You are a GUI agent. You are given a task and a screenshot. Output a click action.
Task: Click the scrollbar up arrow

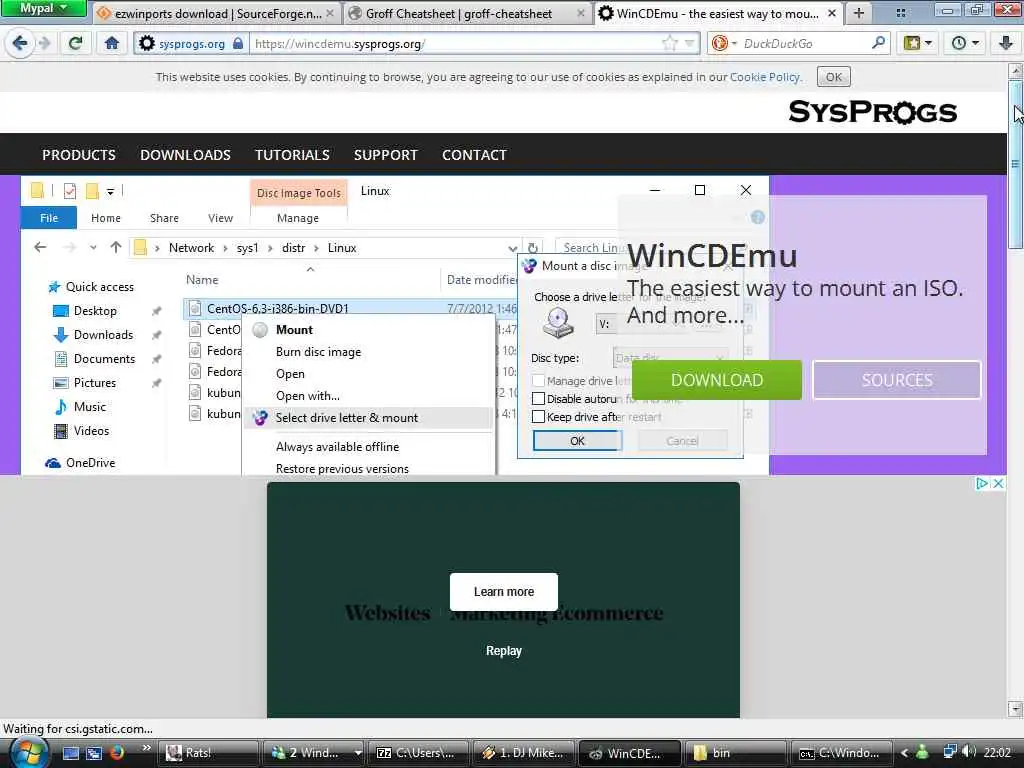click(x=1016, y=71)
